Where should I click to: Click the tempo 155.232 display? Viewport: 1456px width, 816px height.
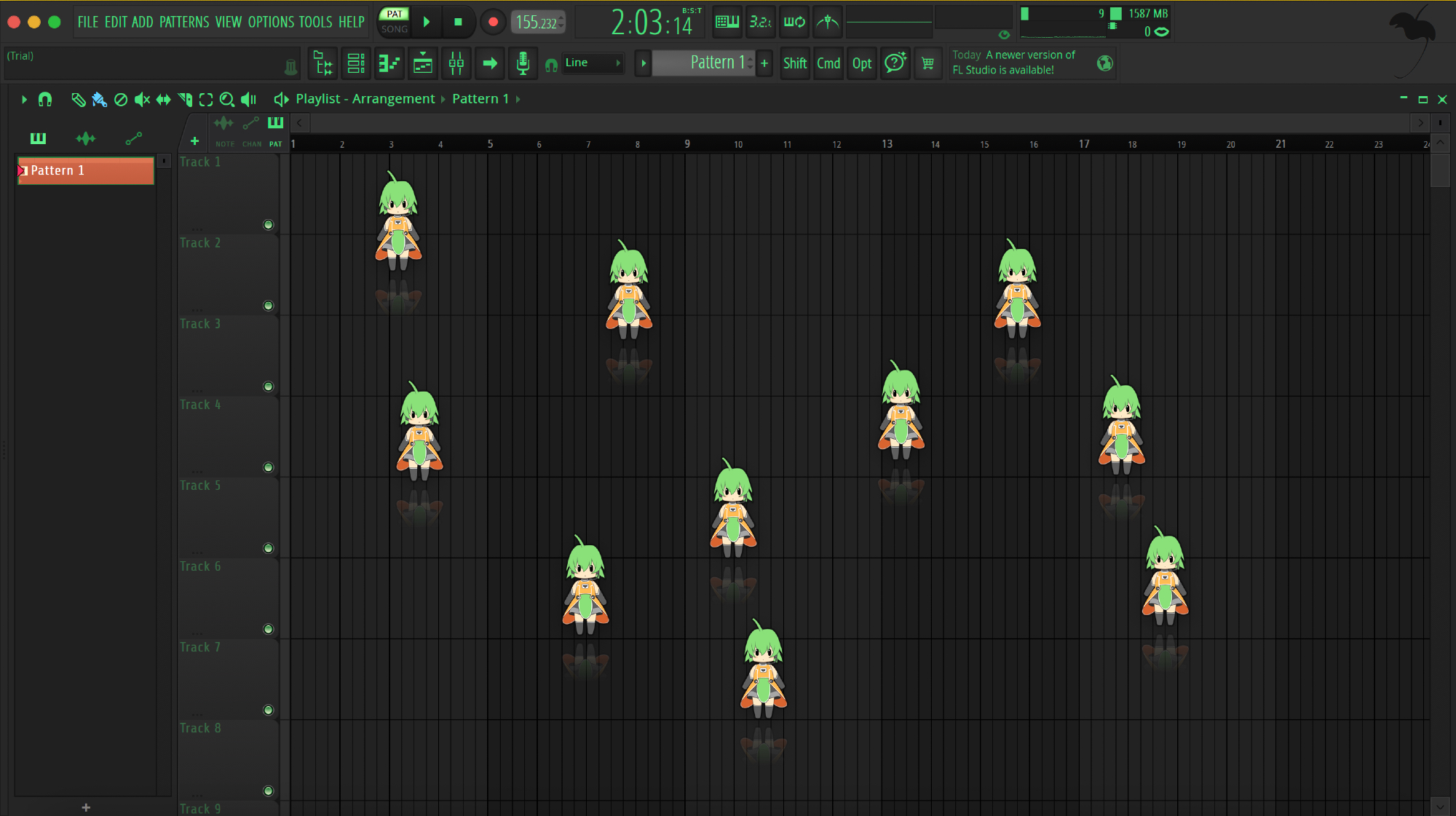(536, 23)
